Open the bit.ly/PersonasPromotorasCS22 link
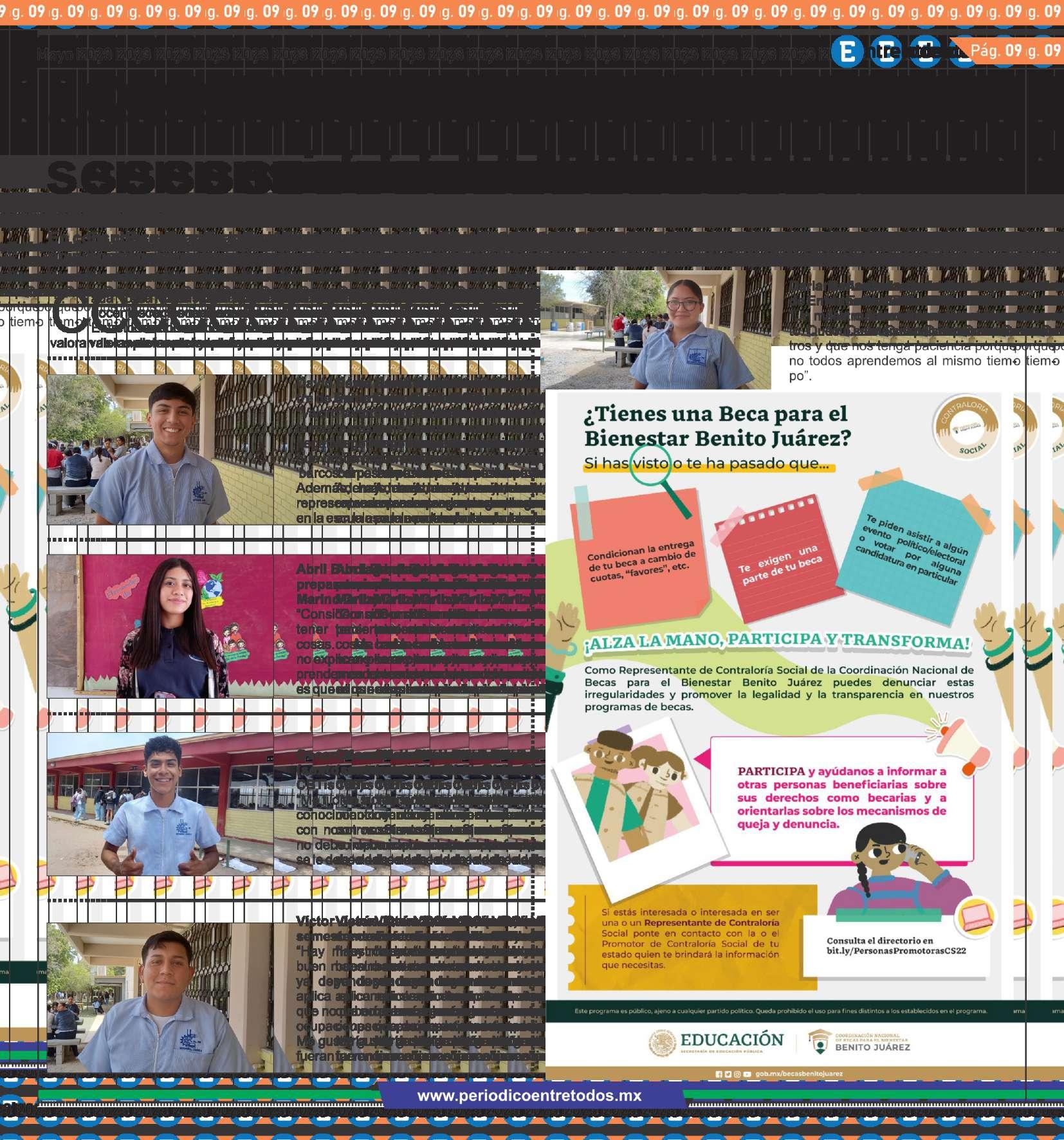 click(896, 950)
